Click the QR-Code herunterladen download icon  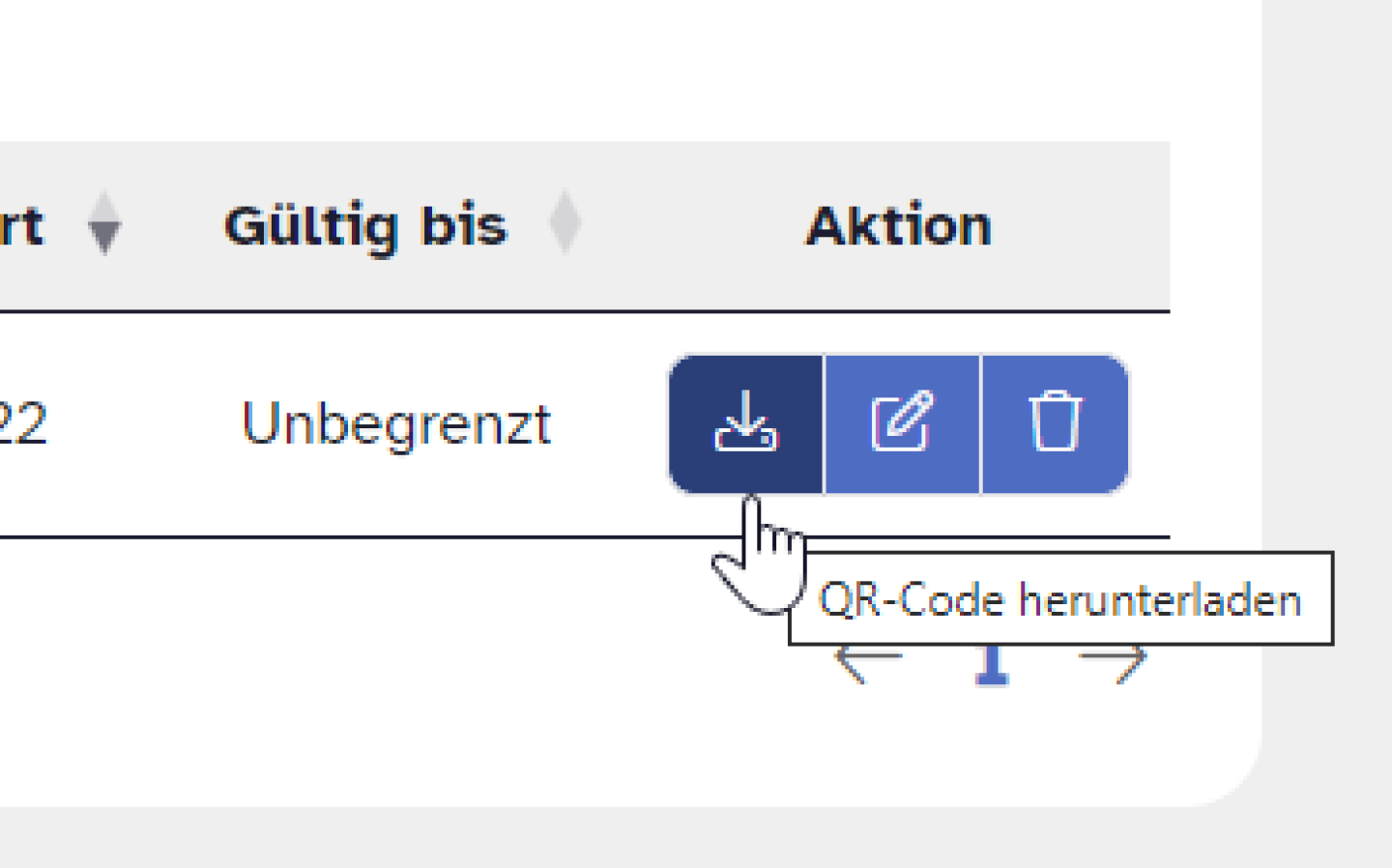pyautogui.click(x=746, y=424)
